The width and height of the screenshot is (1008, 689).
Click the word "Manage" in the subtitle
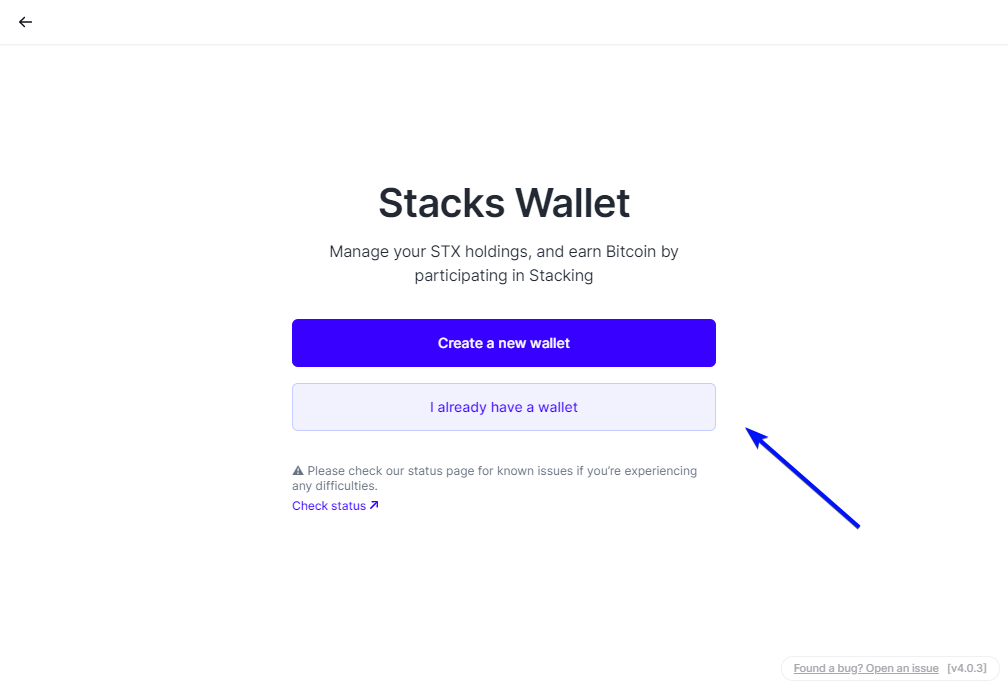click(x=358, y=252)
